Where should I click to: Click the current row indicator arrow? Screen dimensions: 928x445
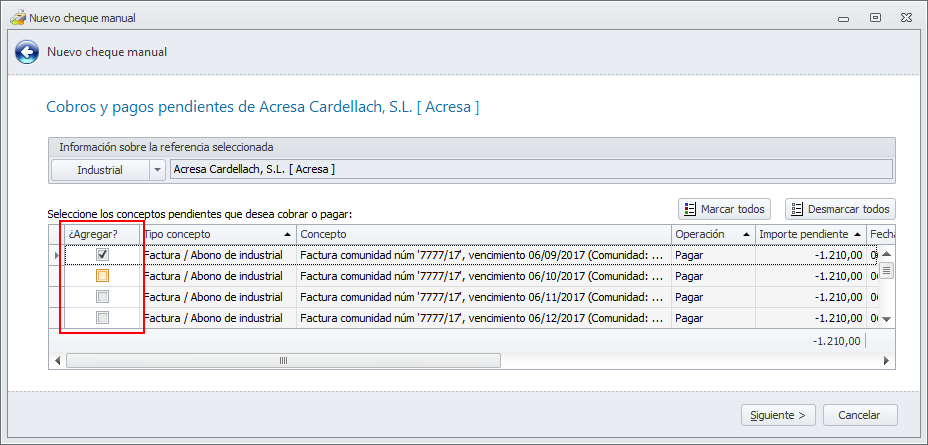coord(56,255)
